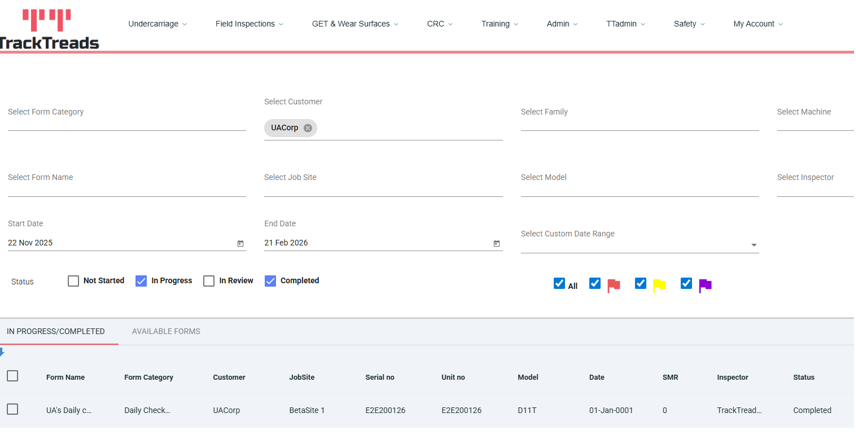Click the TrackTreads logo
This screenshot has width=856, height=433.
coord(49,29)
